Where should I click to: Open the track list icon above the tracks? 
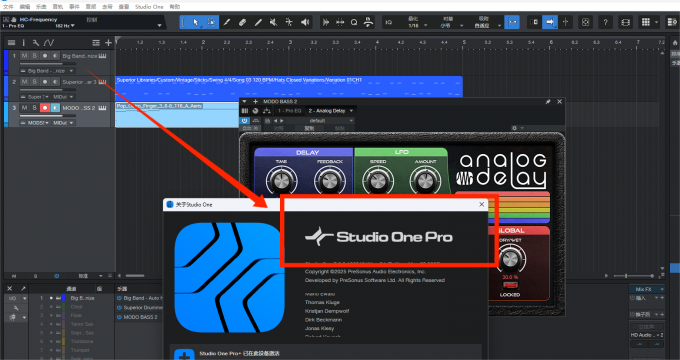pos(12,43)
